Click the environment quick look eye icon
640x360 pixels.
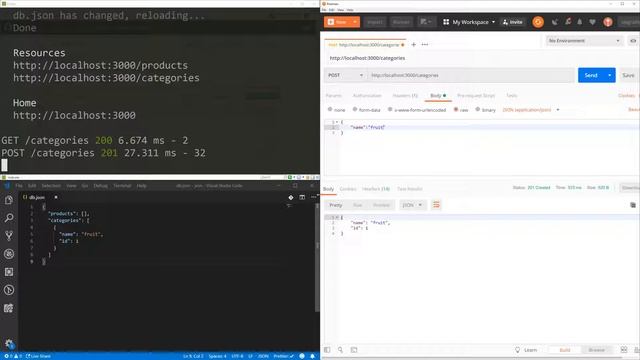(633, 41)
